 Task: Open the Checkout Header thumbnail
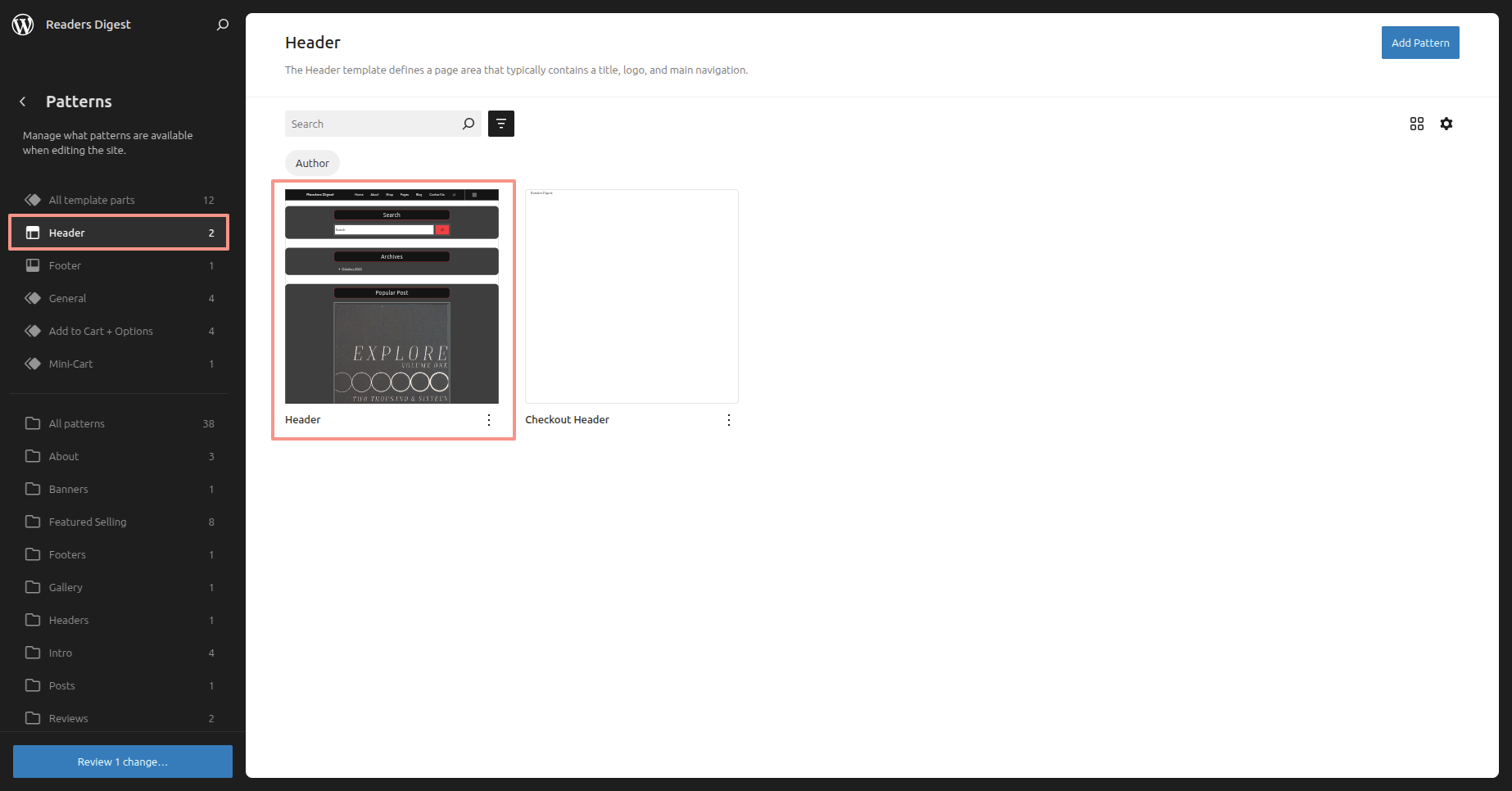click(x=632, y=296)
